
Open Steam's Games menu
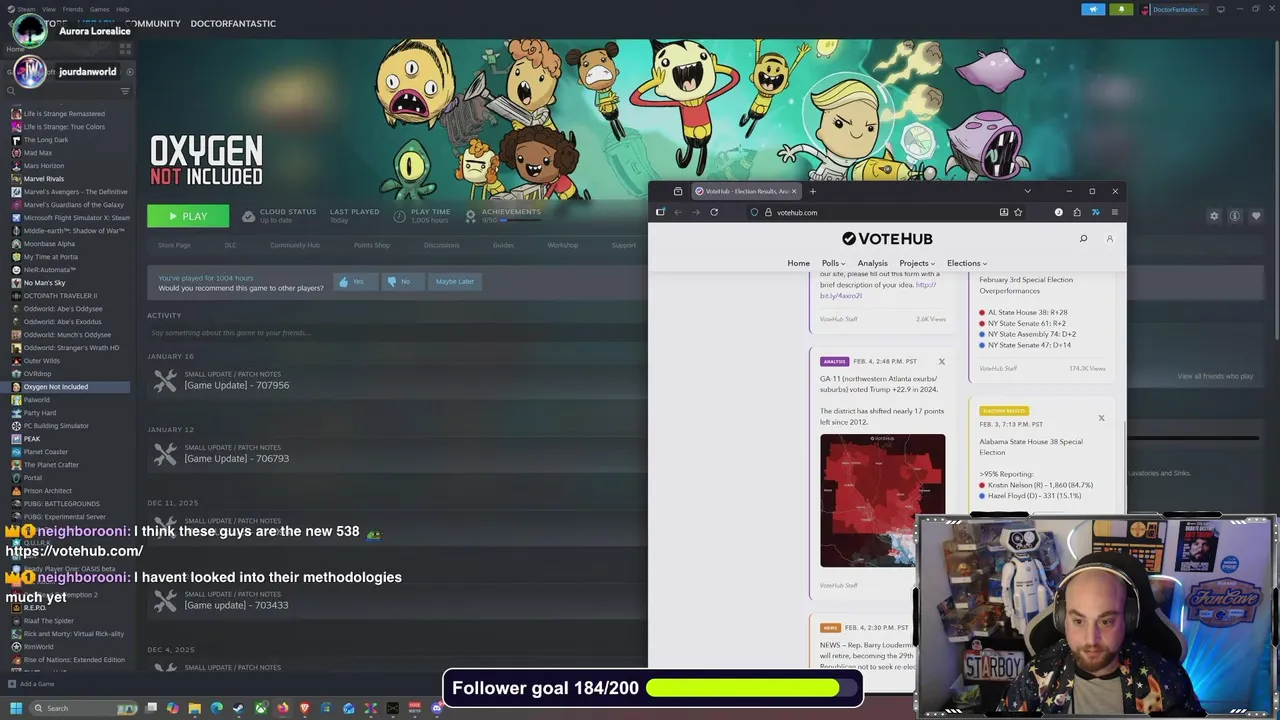click(99, 9)
